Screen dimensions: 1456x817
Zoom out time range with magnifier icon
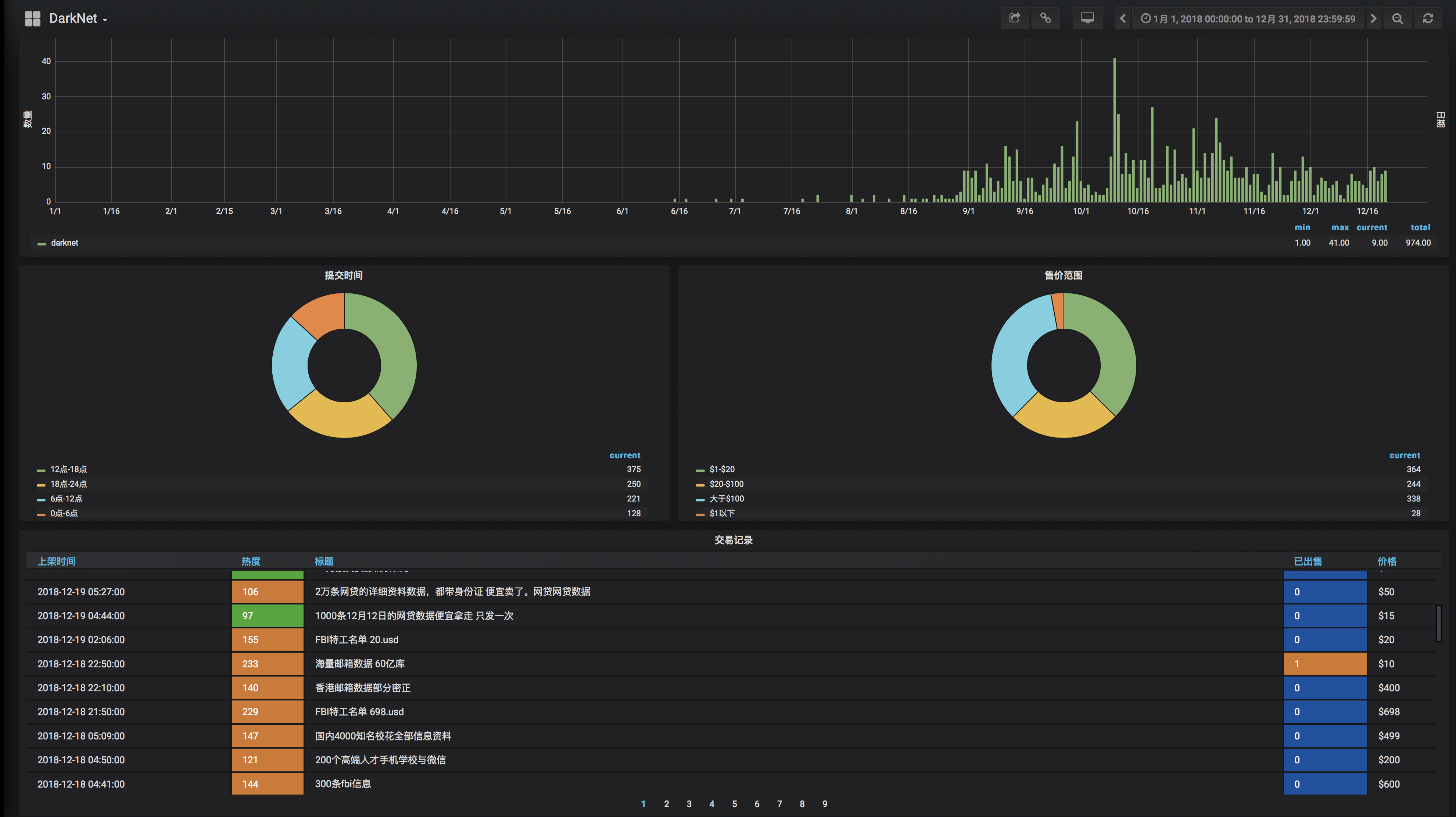(x=1397, y=19)
